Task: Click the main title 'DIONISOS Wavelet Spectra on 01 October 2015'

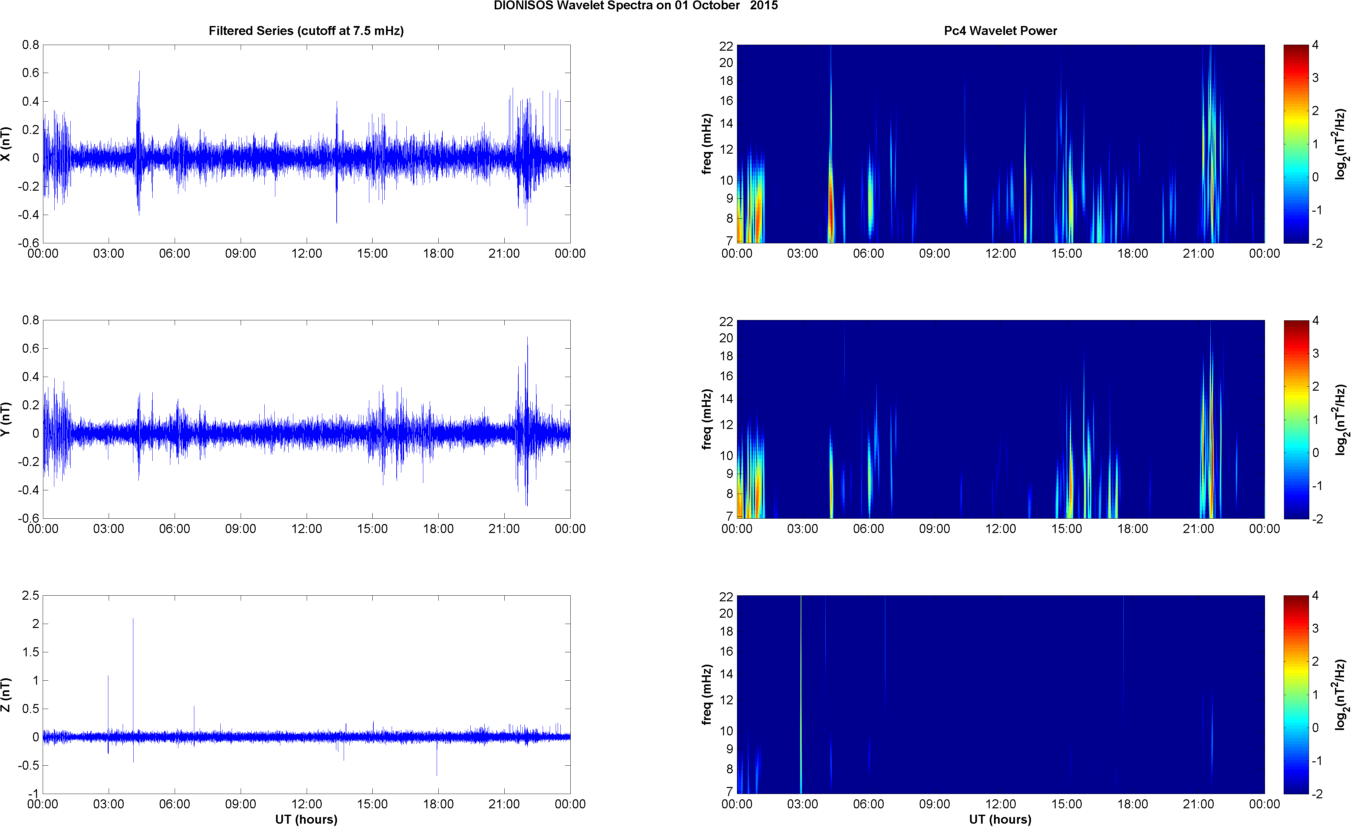Action: [x=636, y=6]
